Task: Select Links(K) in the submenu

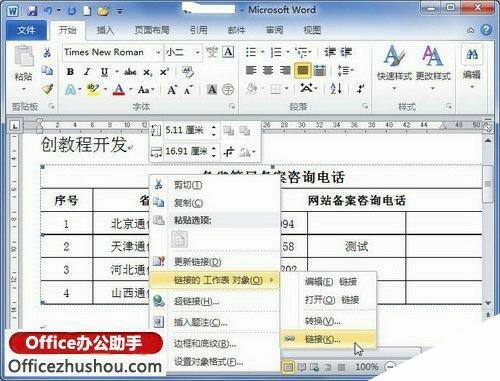Action: (x=328, y=339)
